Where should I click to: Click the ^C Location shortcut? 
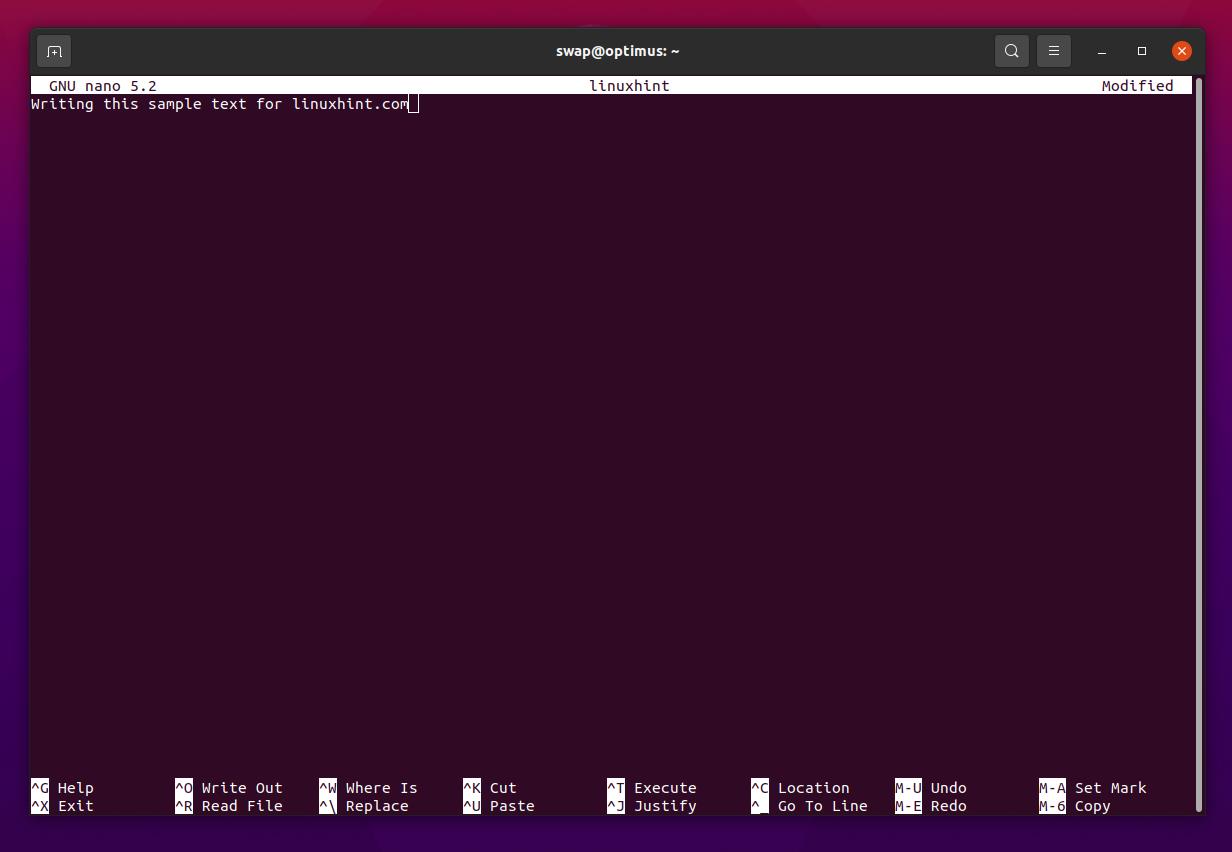point(800,788)
